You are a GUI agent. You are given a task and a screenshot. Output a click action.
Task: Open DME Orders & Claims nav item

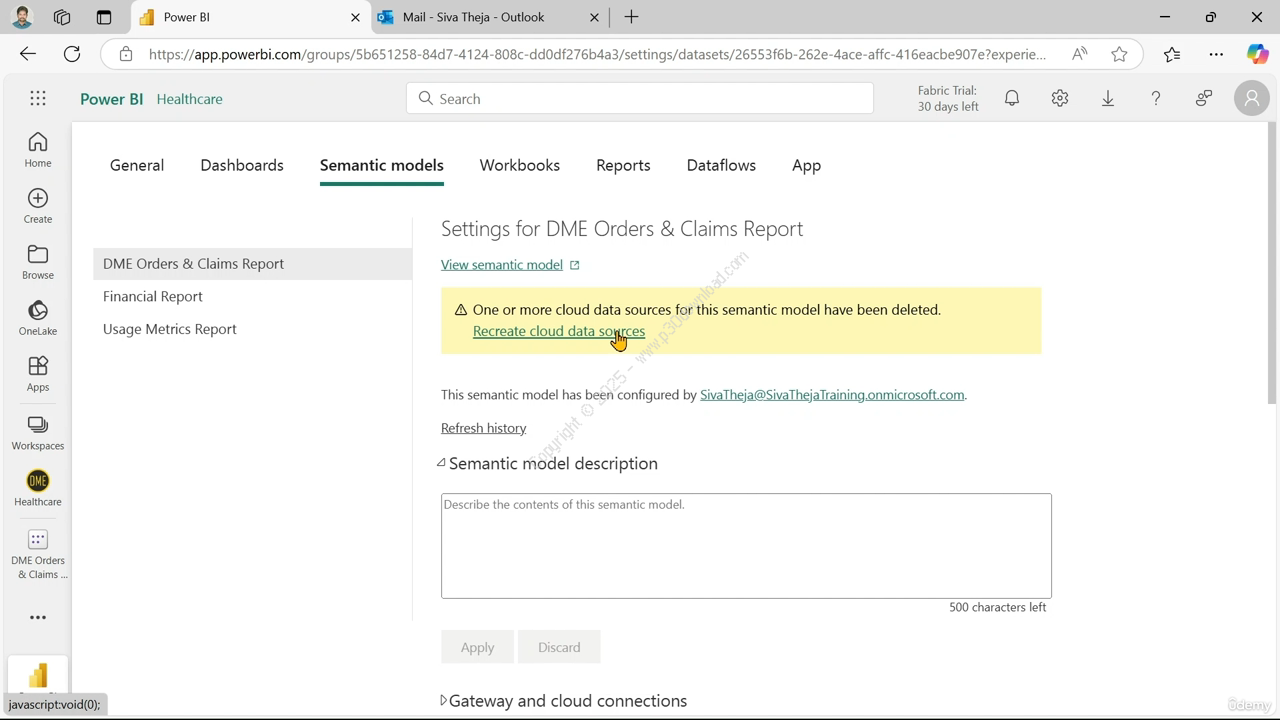click(x=38, y=554)
